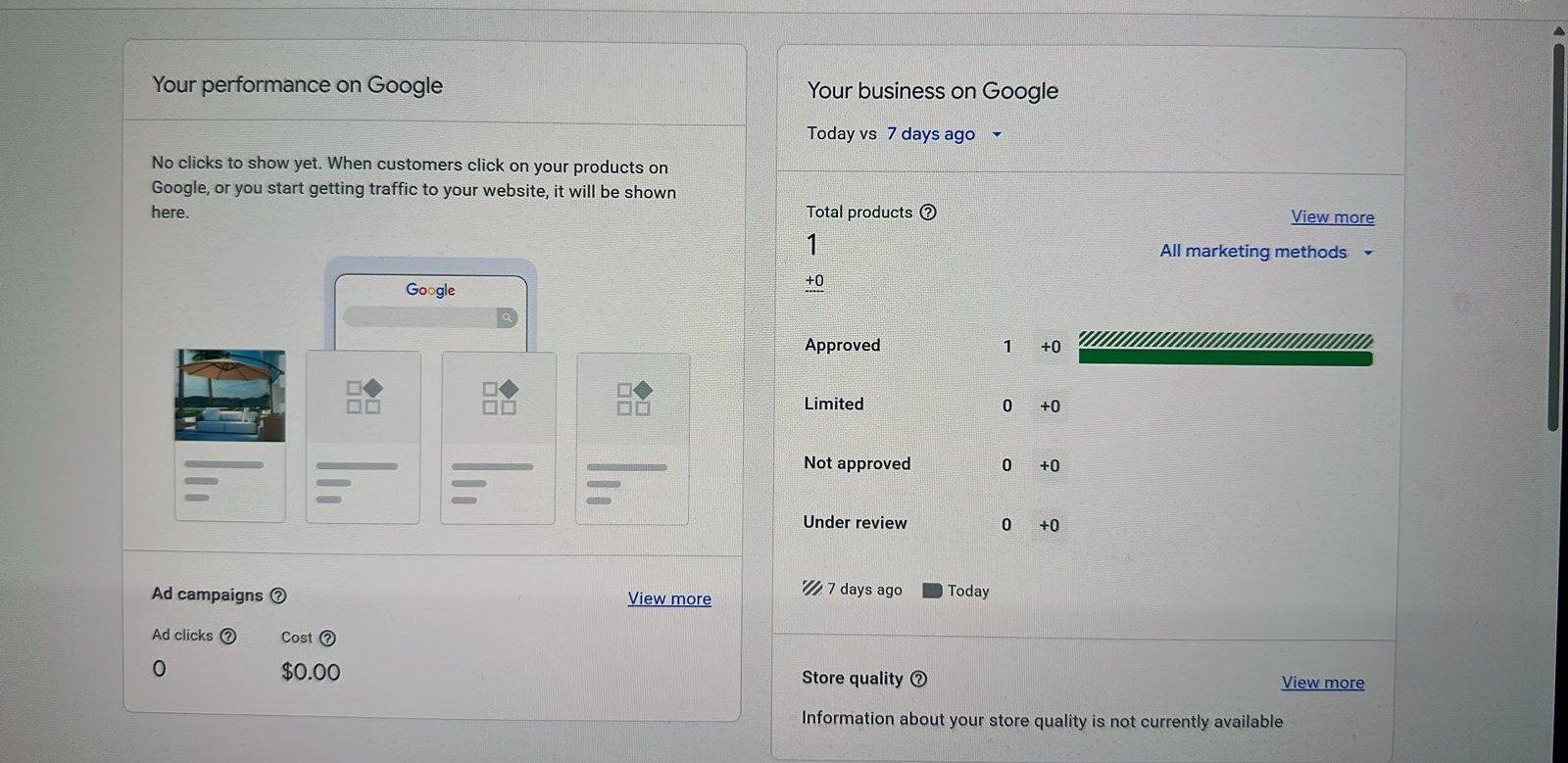Click the Cost help icon
The image size is (1568, 763).
(328, 638)
